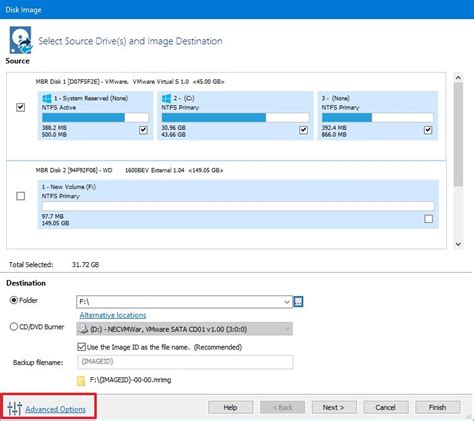This screenshot has width=474, height=421.
Task: Uncheck the MBR Disk 1 checkbox
Action: pyautogui.click(x=21, y=107)
